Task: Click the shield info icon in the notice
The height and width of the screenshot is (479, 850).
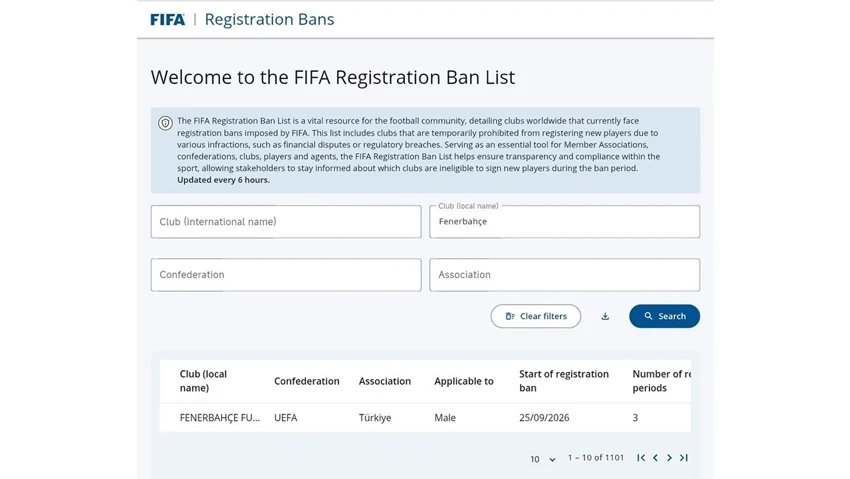Action: pyautogui.click(x=165, y=123)
